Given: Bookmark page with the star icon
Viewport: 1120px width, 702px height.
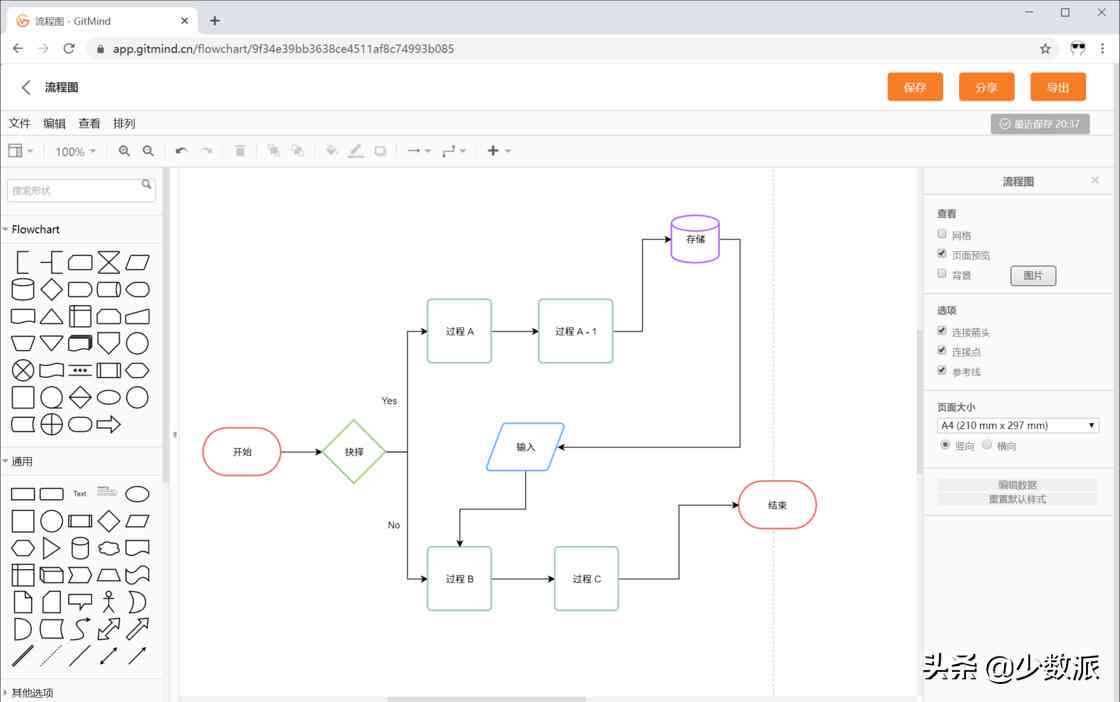Looking at the screenshot, I should 1045,49.
